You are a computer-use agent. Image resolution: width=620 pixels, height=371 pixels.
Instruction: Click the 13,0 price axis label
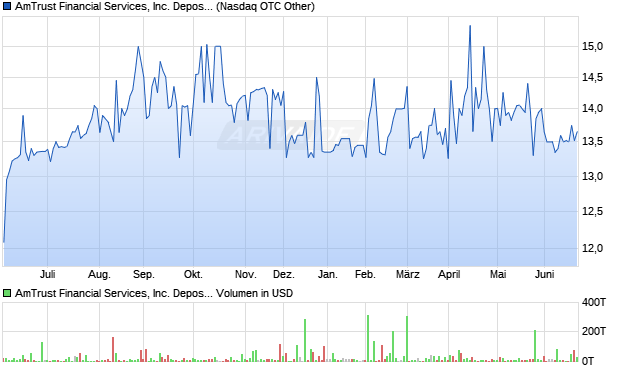point(592,176)
